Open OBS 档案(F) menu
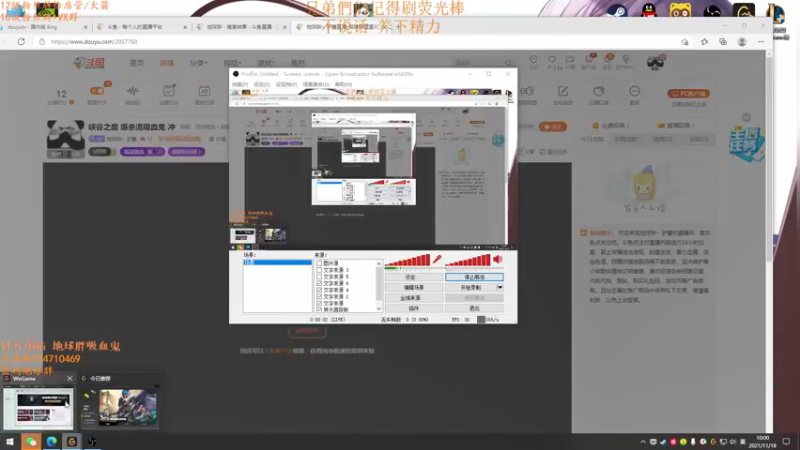The image size is (800, 450). tap(240, 84)
